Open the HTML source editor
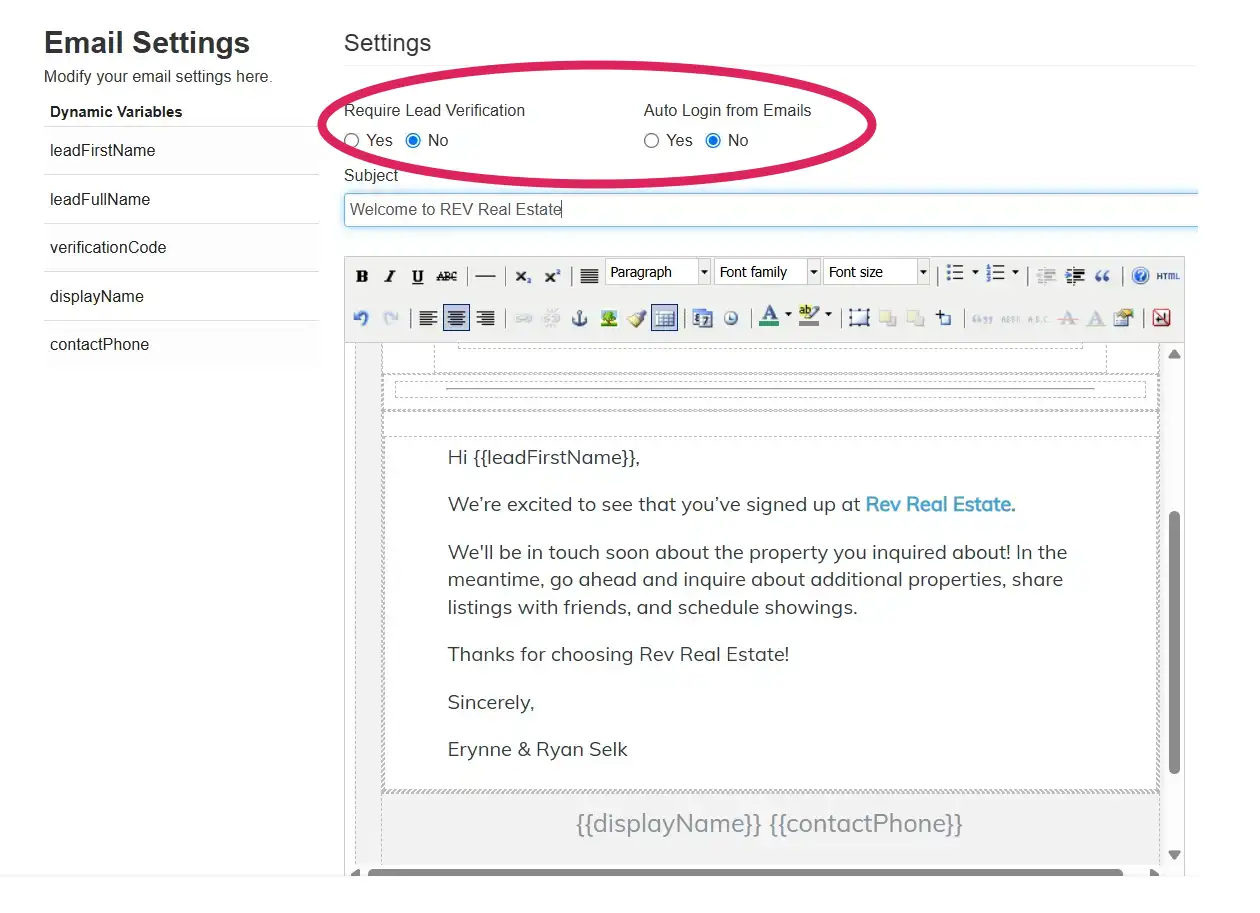The image size is (1260, 913). 1168,276
